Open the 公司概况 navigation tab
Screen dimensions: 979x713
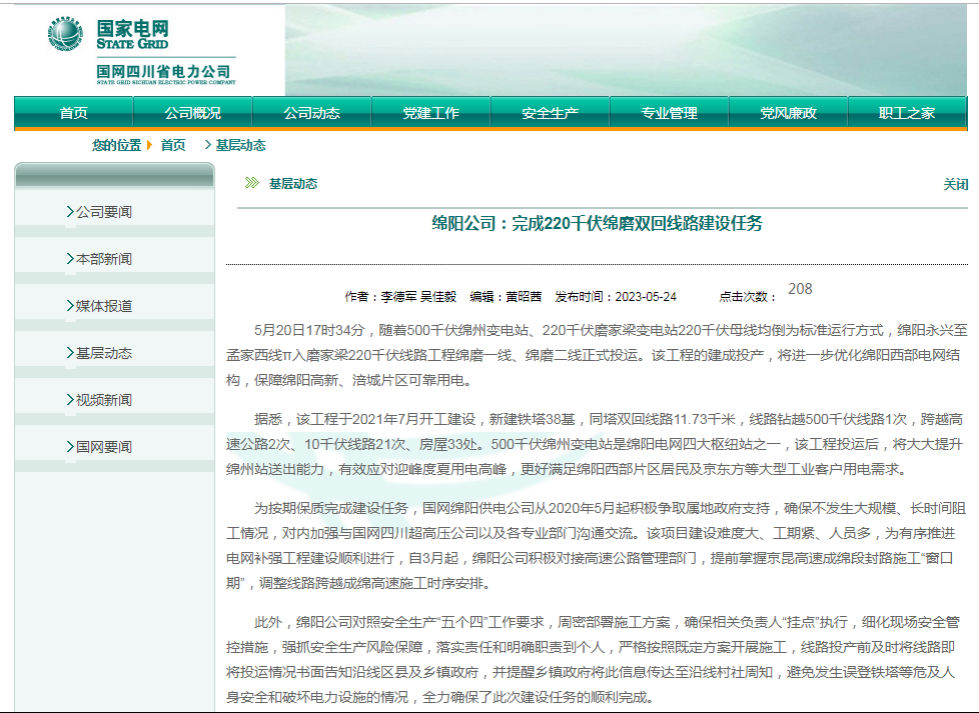[x=192, y=113]
